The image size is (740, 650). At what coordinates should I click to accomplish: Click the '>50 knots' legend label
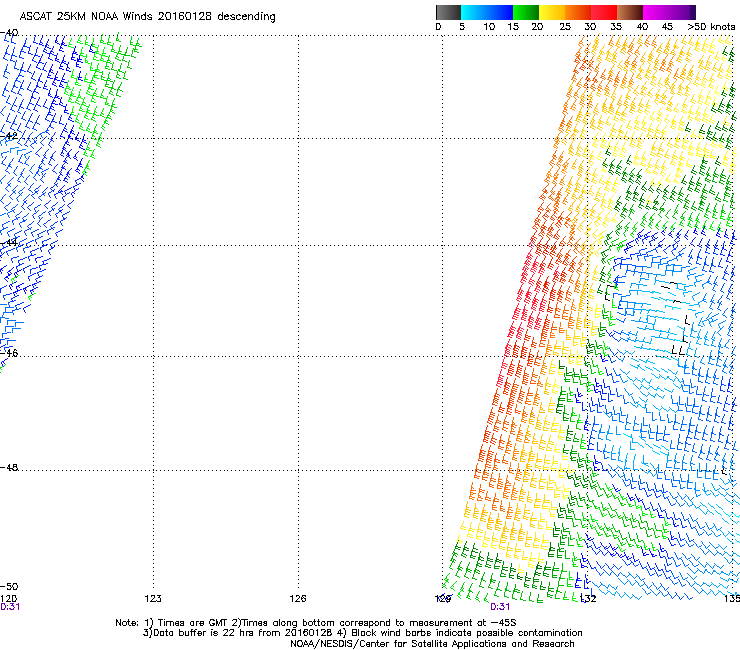tap(711, 27)
